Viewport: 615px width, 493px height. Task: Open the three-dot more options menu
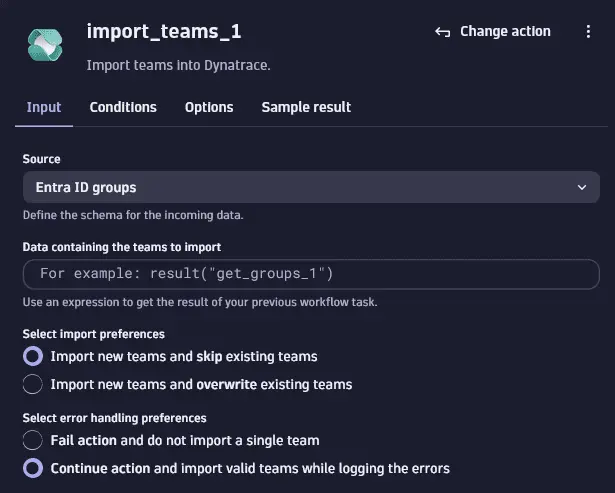tap(588, 32)
